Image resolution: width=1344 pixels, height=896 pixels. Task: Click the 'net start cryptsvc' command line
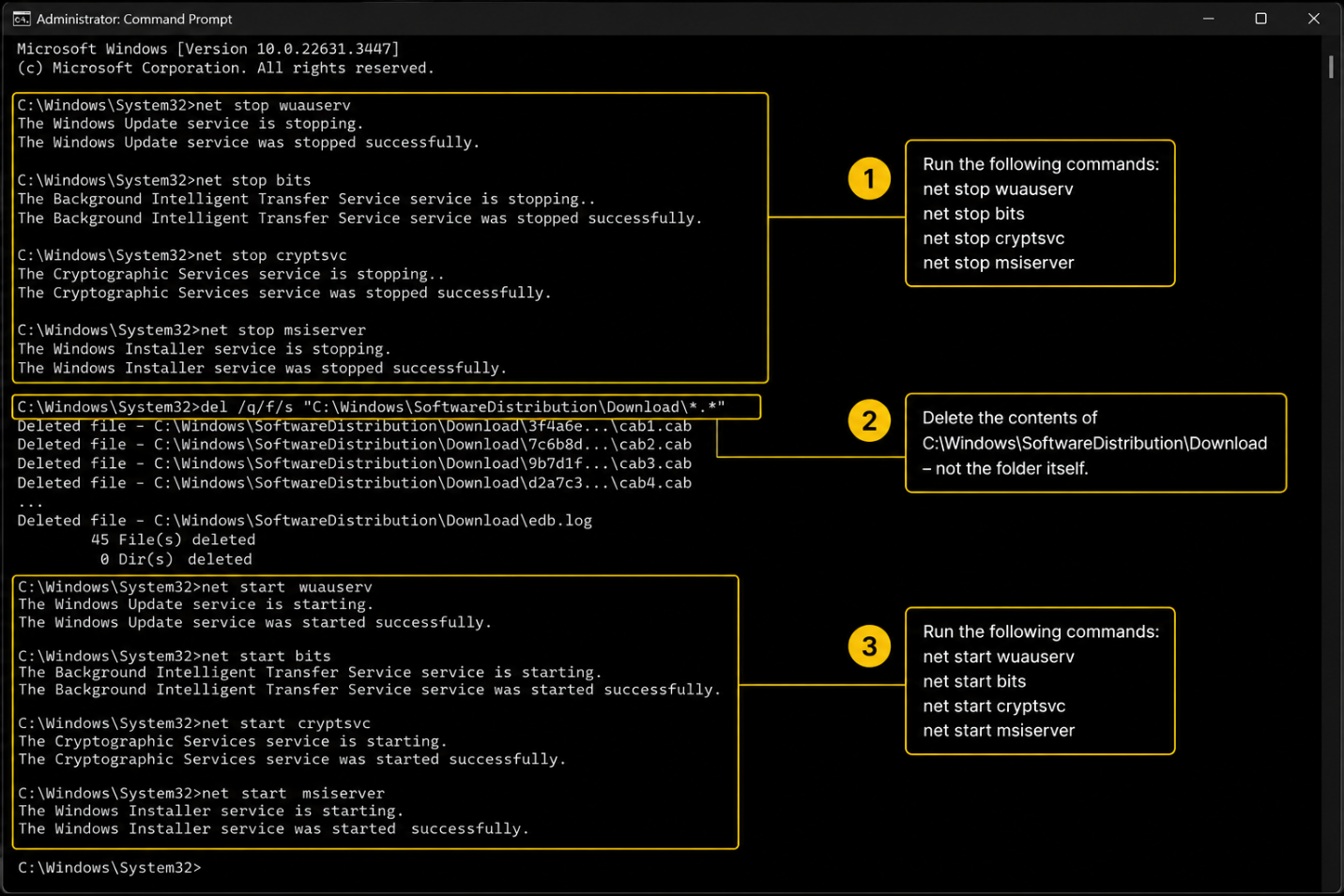(x=194, y=723)
